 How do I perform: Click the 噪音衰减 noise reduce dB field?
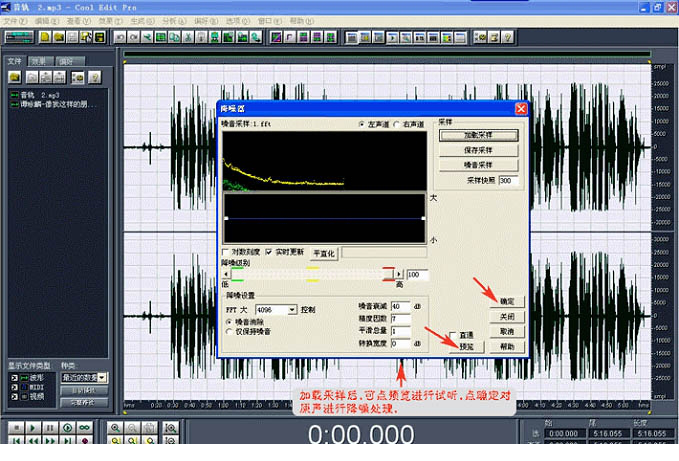click(x=400, y=306)
